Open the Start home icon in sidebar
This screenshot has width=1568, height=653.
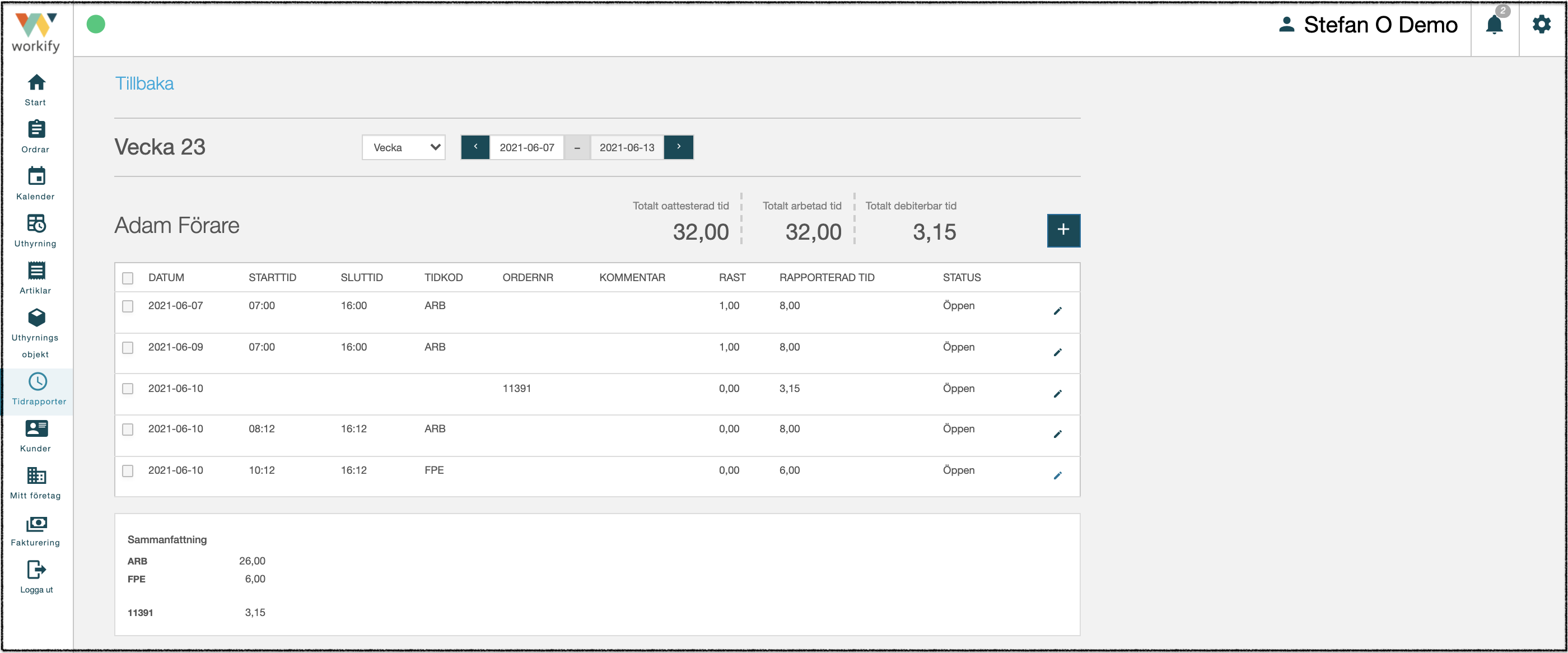[36, 82]
